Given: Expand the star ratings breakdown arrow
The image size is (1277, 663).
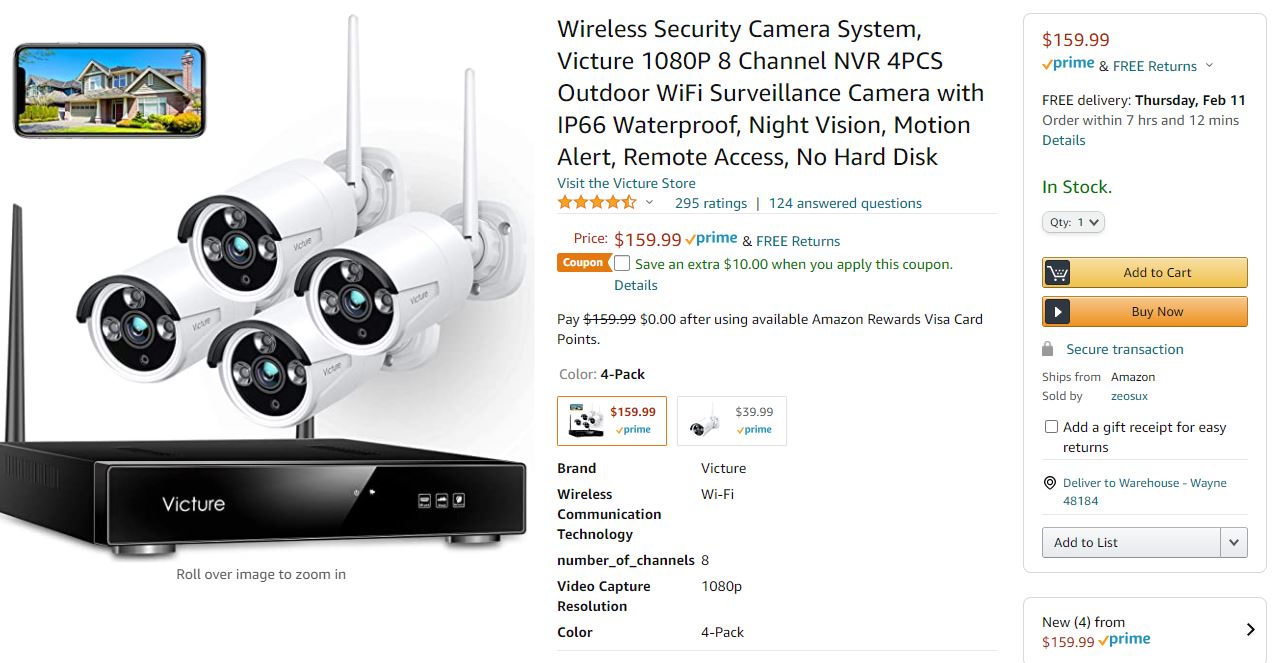Looking at the screenshot, I should [649, 203].
